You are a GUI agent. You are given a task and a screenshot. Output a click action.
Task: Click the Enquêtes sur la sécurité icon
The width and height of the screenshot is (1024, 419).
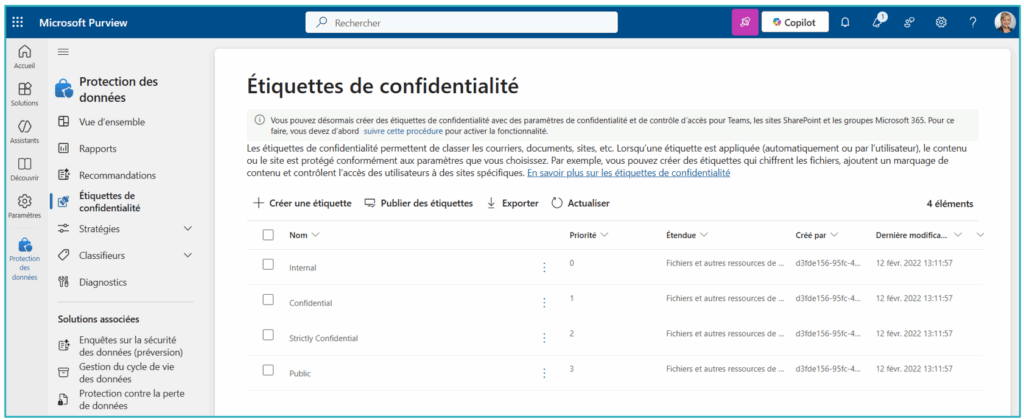click(63, 345)
